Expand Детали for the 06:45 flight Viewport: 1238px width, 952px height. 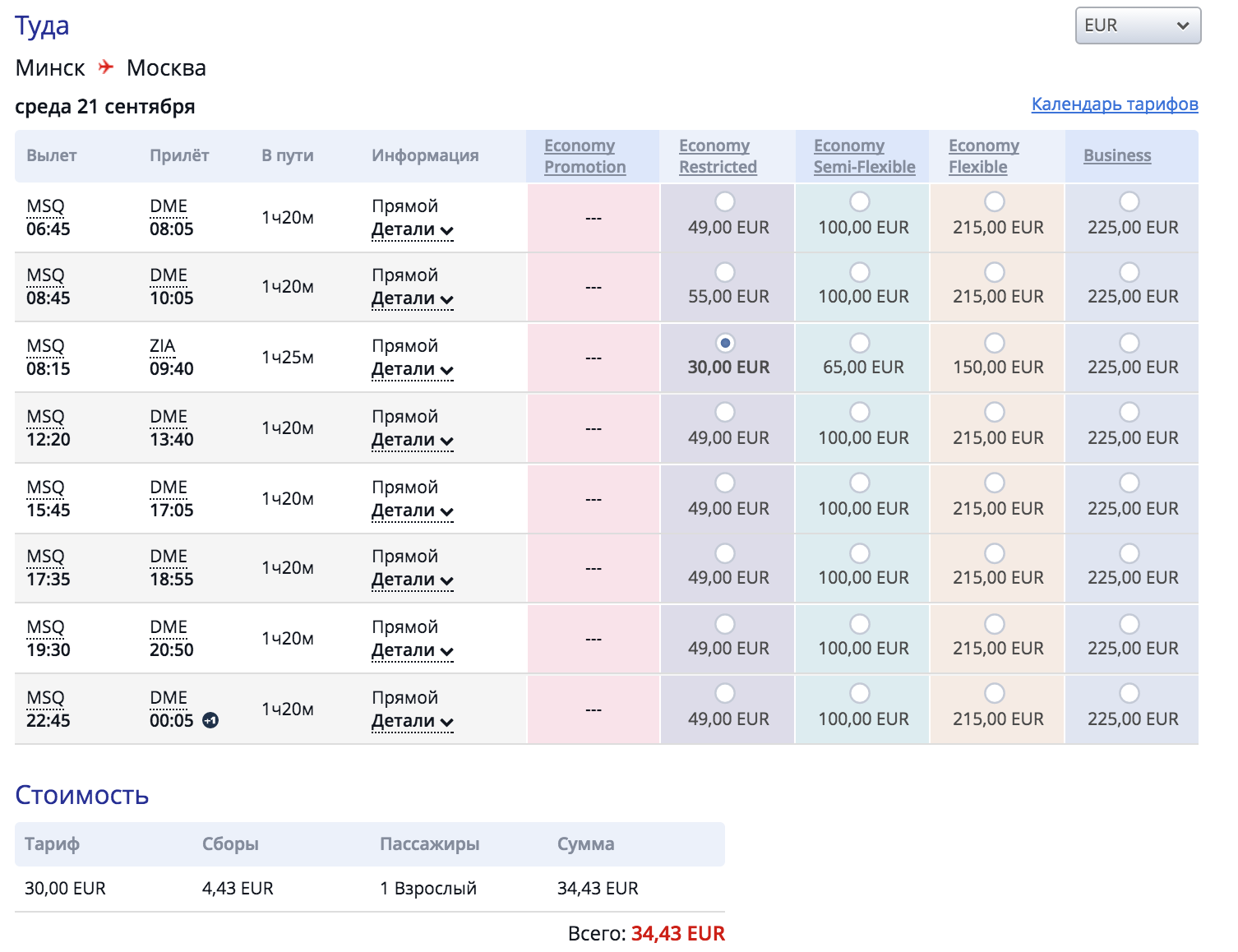tap(412, 229)
